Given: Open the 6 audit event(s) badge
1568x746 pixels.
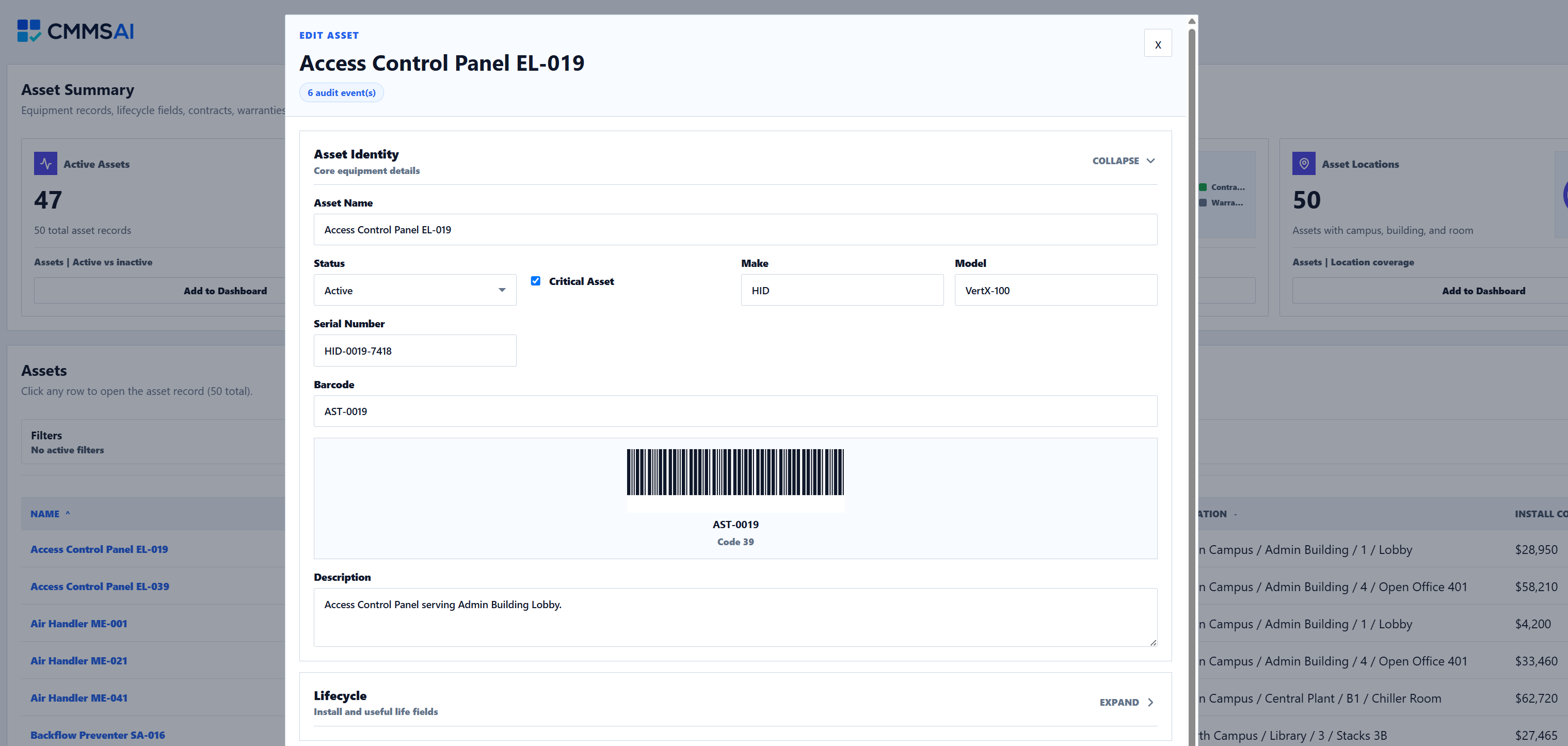Looking at the screenshot, I should [342, 92].
